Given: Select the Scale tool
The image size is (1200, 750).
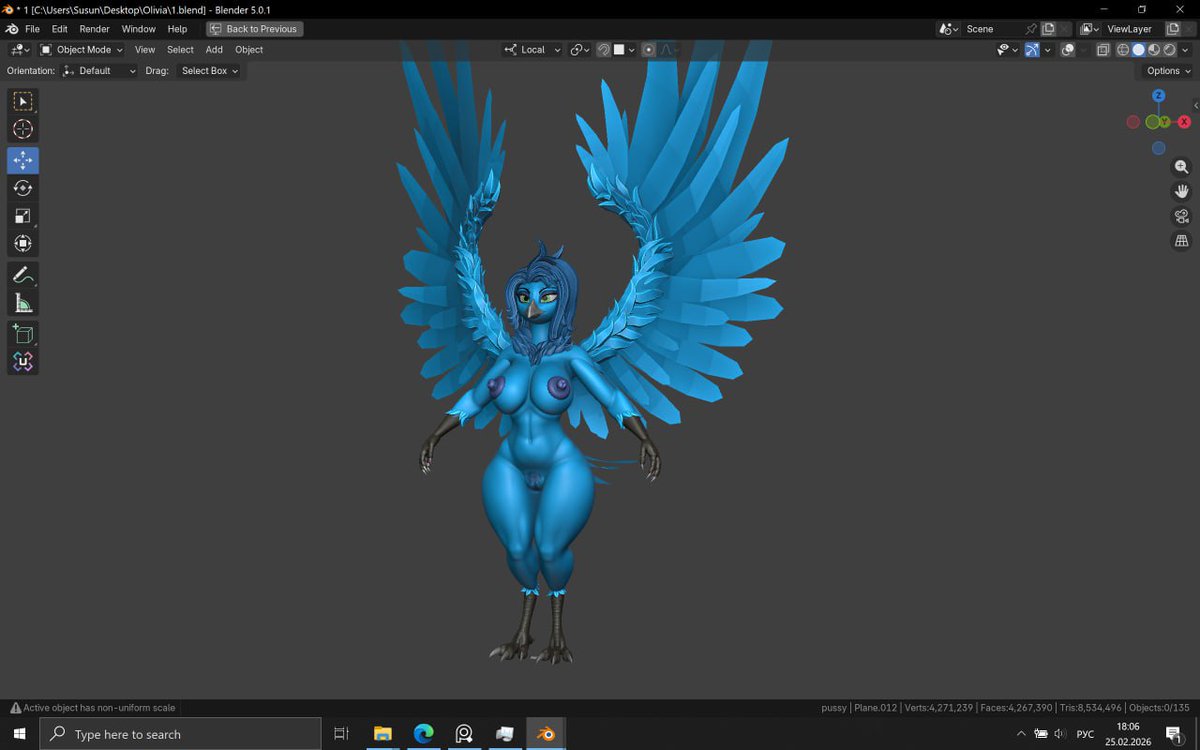Looking at the screenshot, I should (x=23, y=216).
